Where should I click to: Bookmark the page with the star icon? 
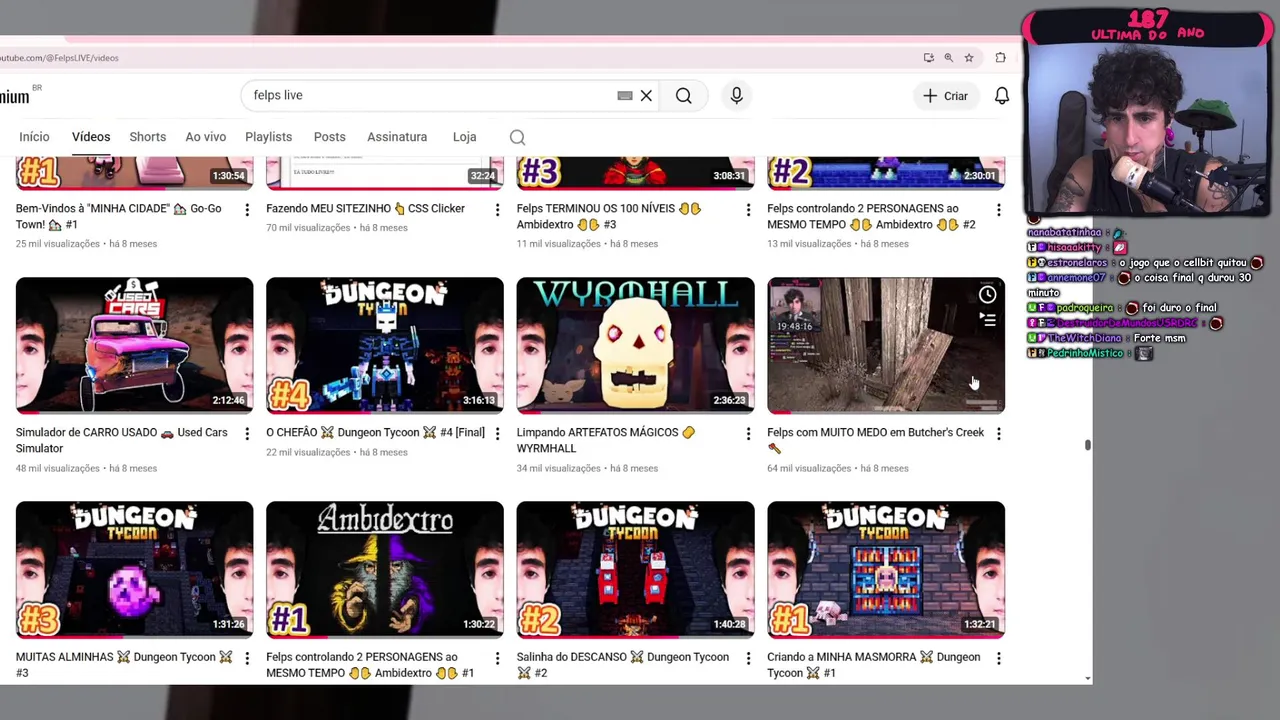click(x=969, y=58)
